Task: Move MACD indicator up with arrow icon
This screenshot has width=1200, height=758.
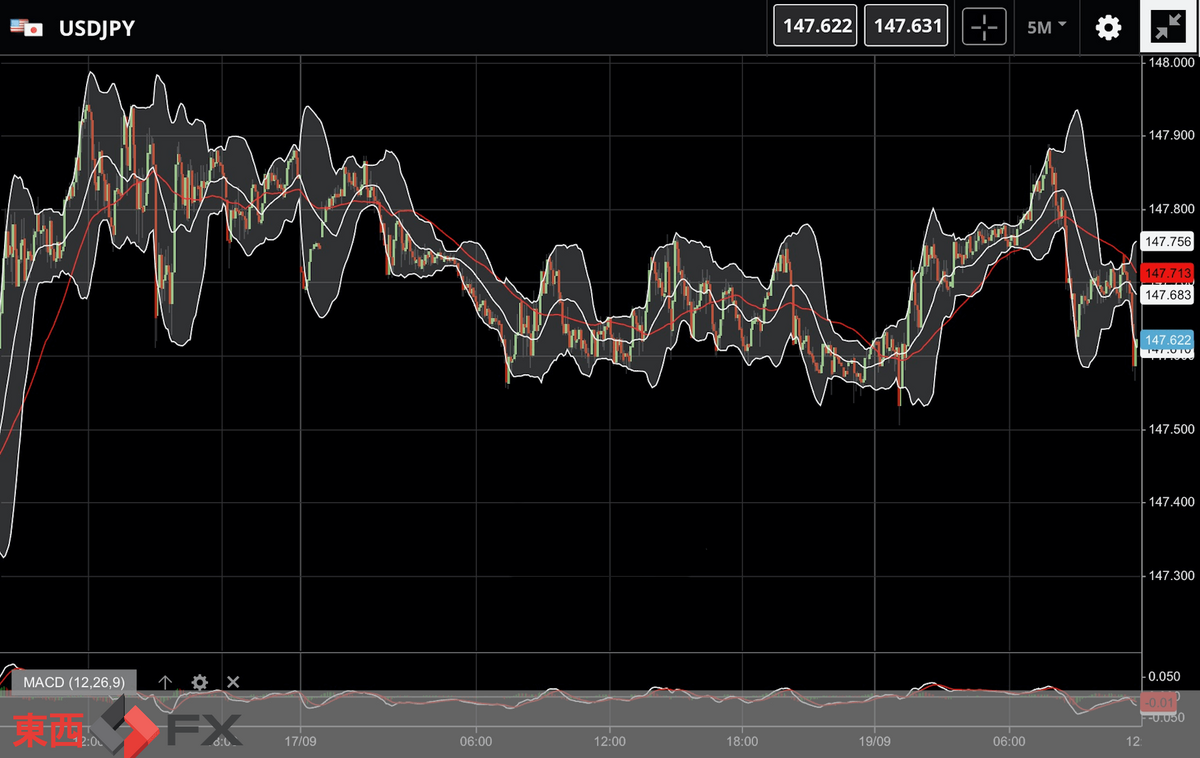Action: coord(166,682)
